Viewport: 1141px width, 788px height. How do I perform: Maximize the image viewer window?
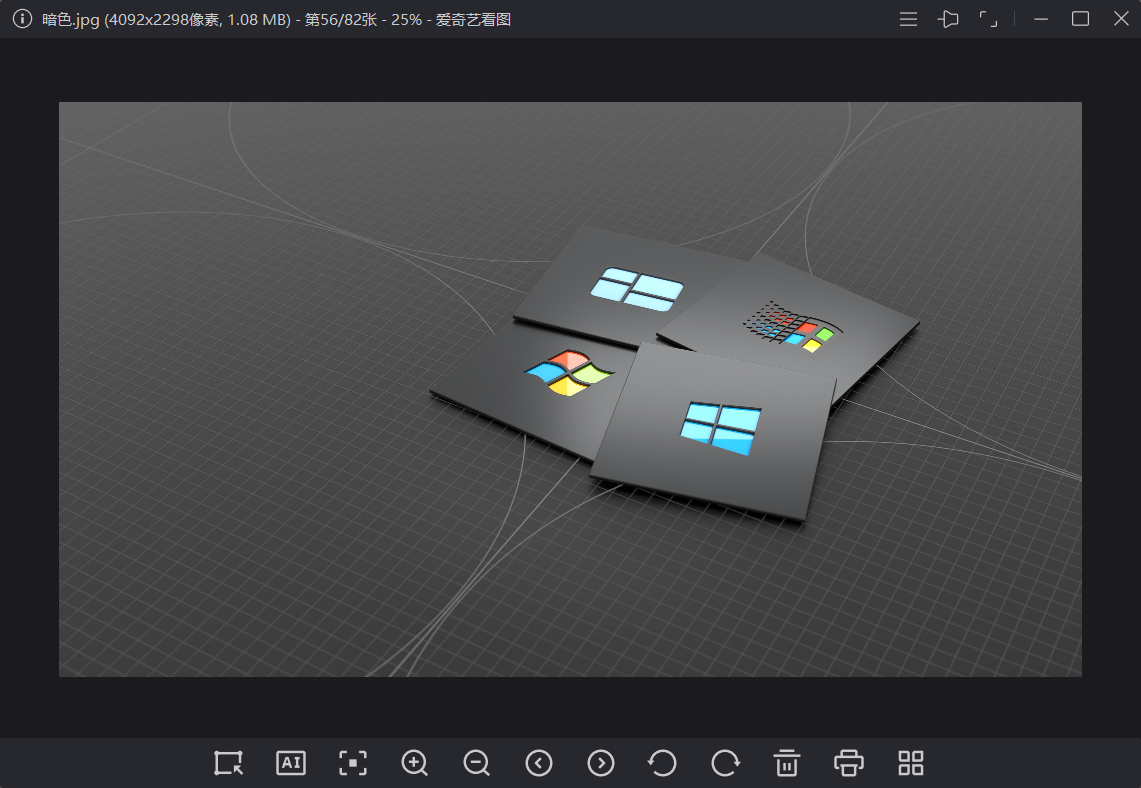tap(1081, 19)
